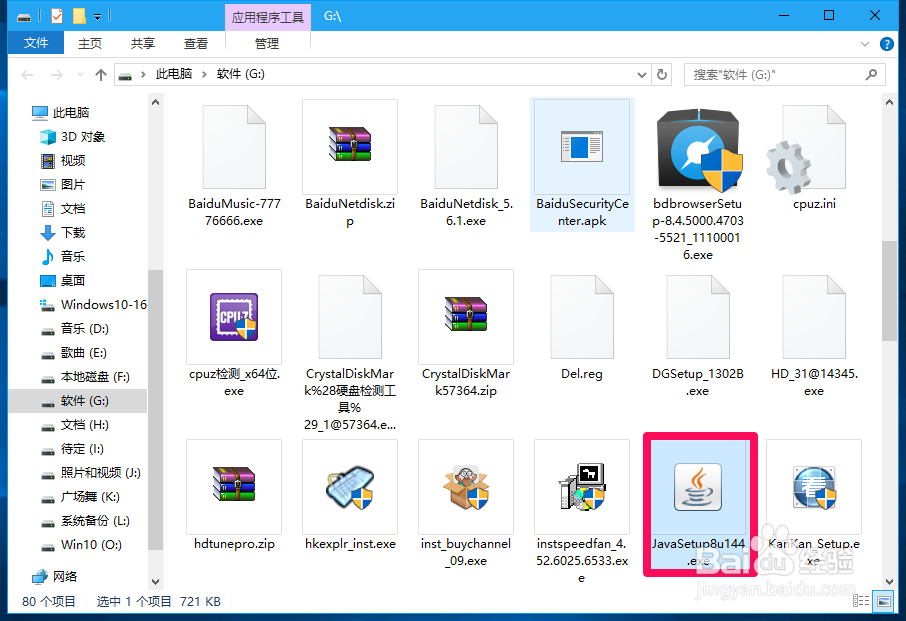Expand recent locations dropdown arrow
Image resolution: width=906 pixels, height=621 pixels.
[80, 75]
